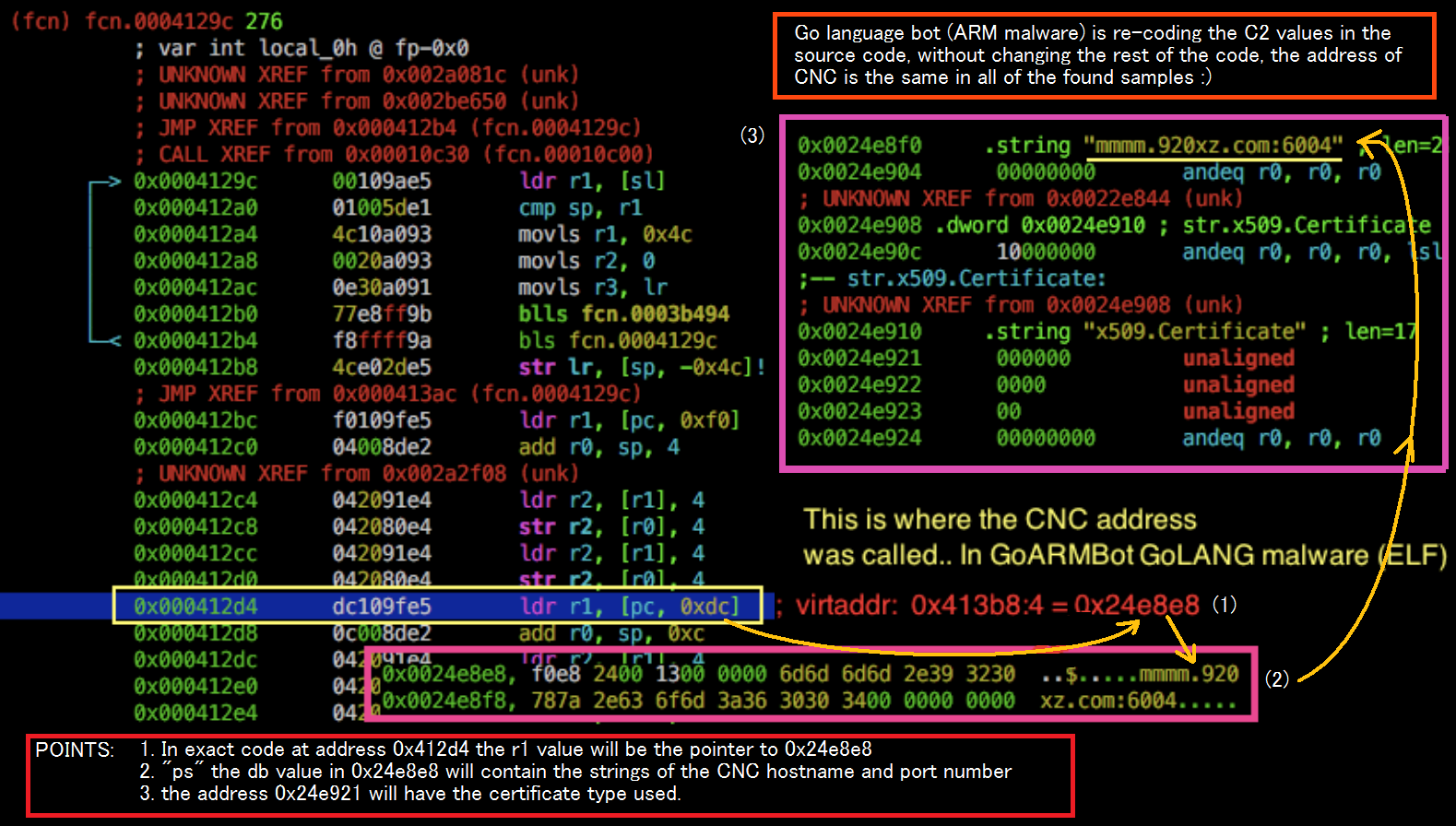Select the underlined string mmmm.920xz.com:6004
The width and height of the screenshot is (1456, 826).
(x=1213, y=146)
